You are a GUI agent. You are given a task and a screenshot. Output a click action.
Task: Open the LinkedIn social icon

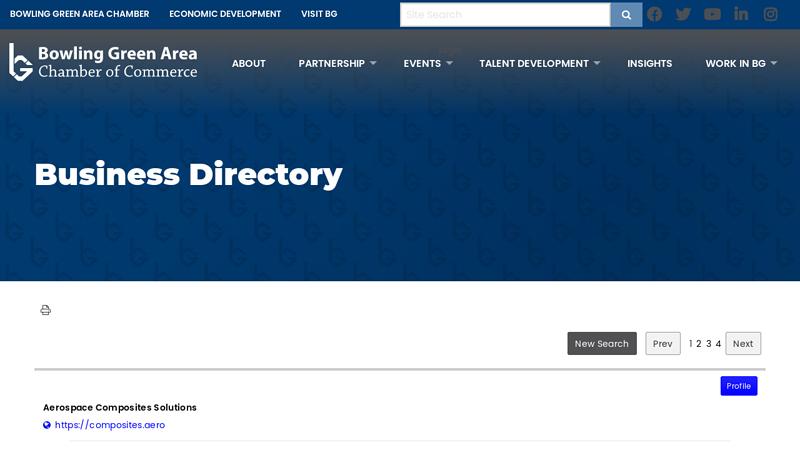[x=741, y=14]
